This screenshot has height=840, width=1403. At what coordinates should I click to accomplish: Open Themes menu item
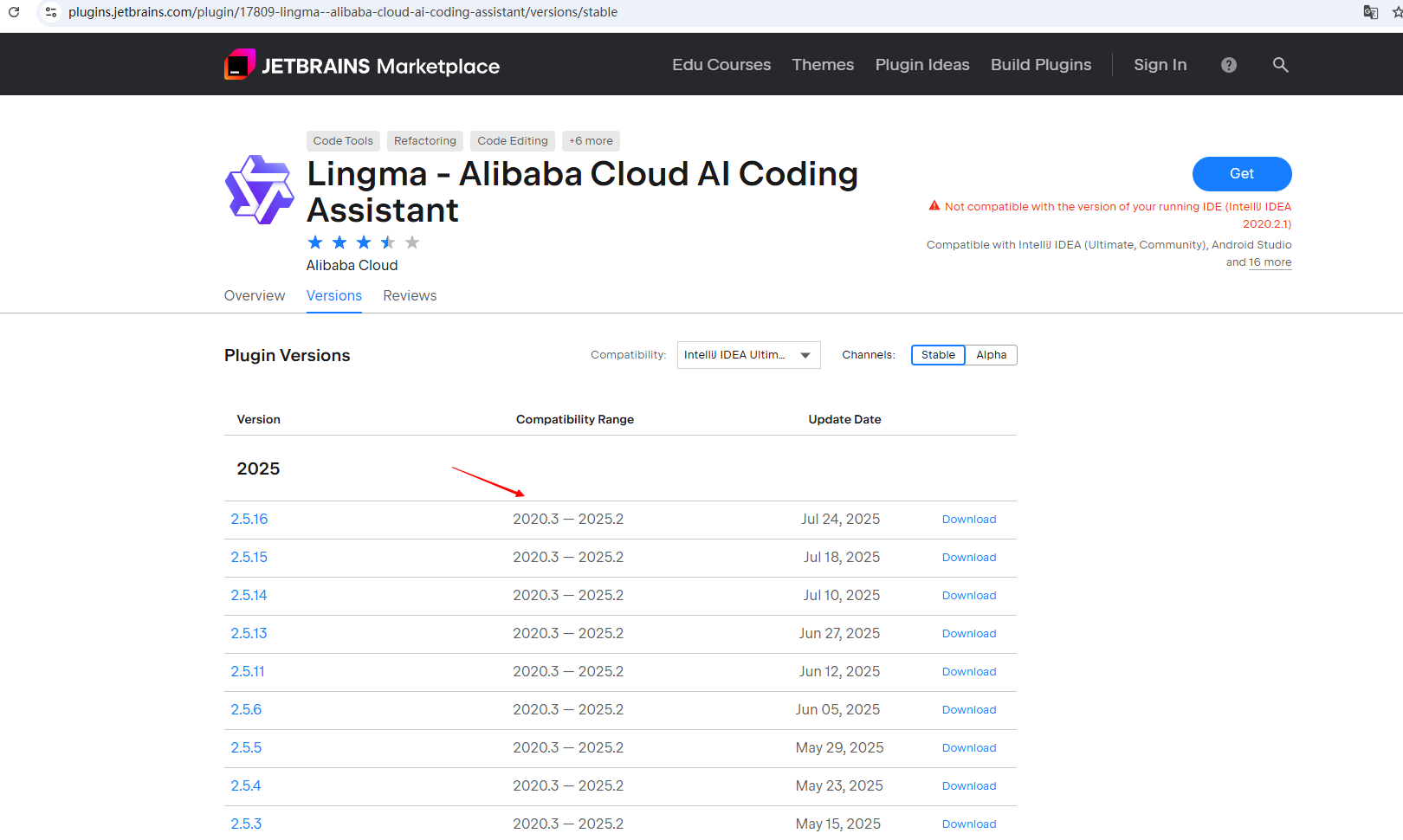pos(823,65)
